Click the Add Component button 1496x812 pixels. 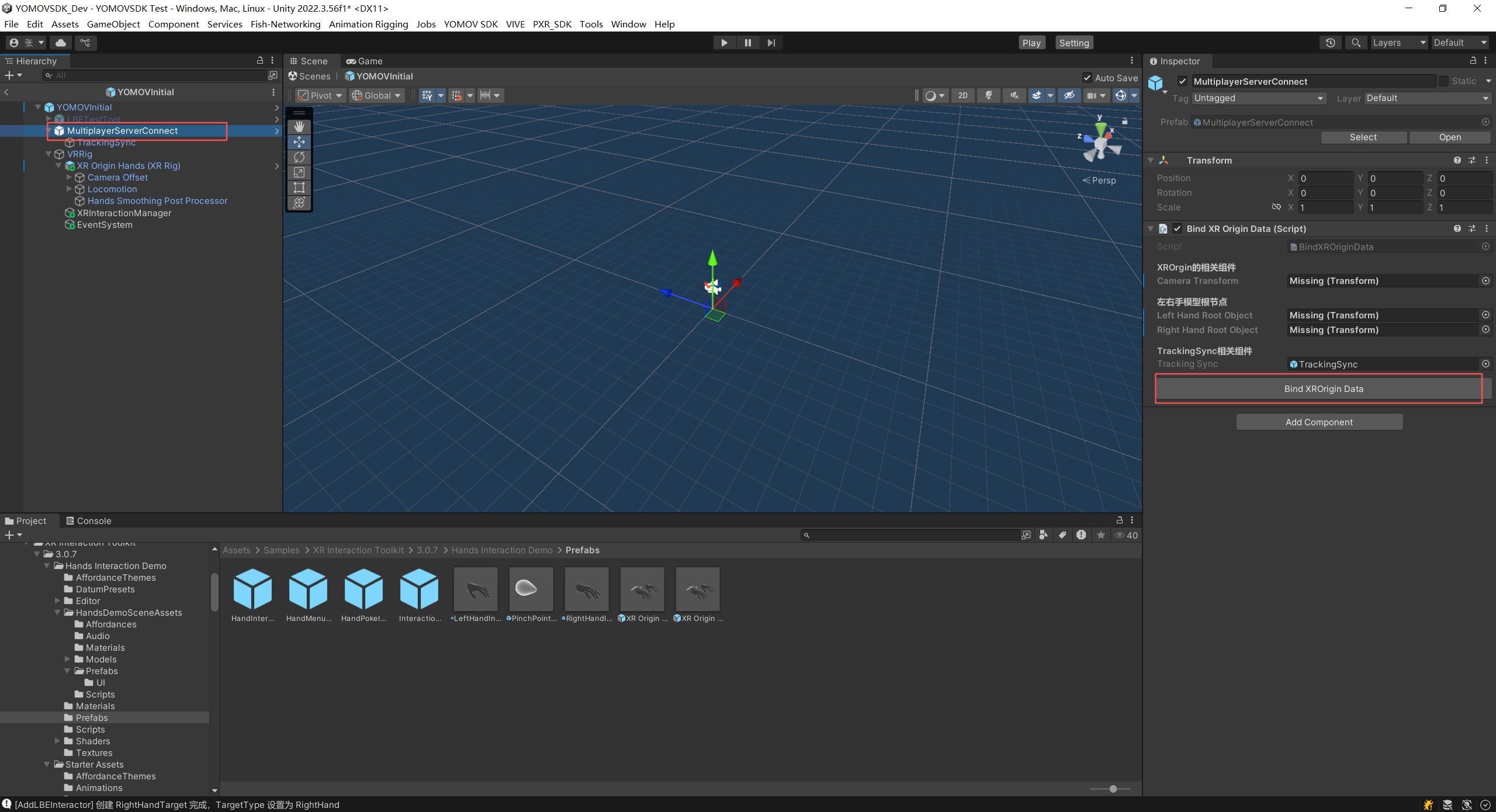tap(1319, 422)
